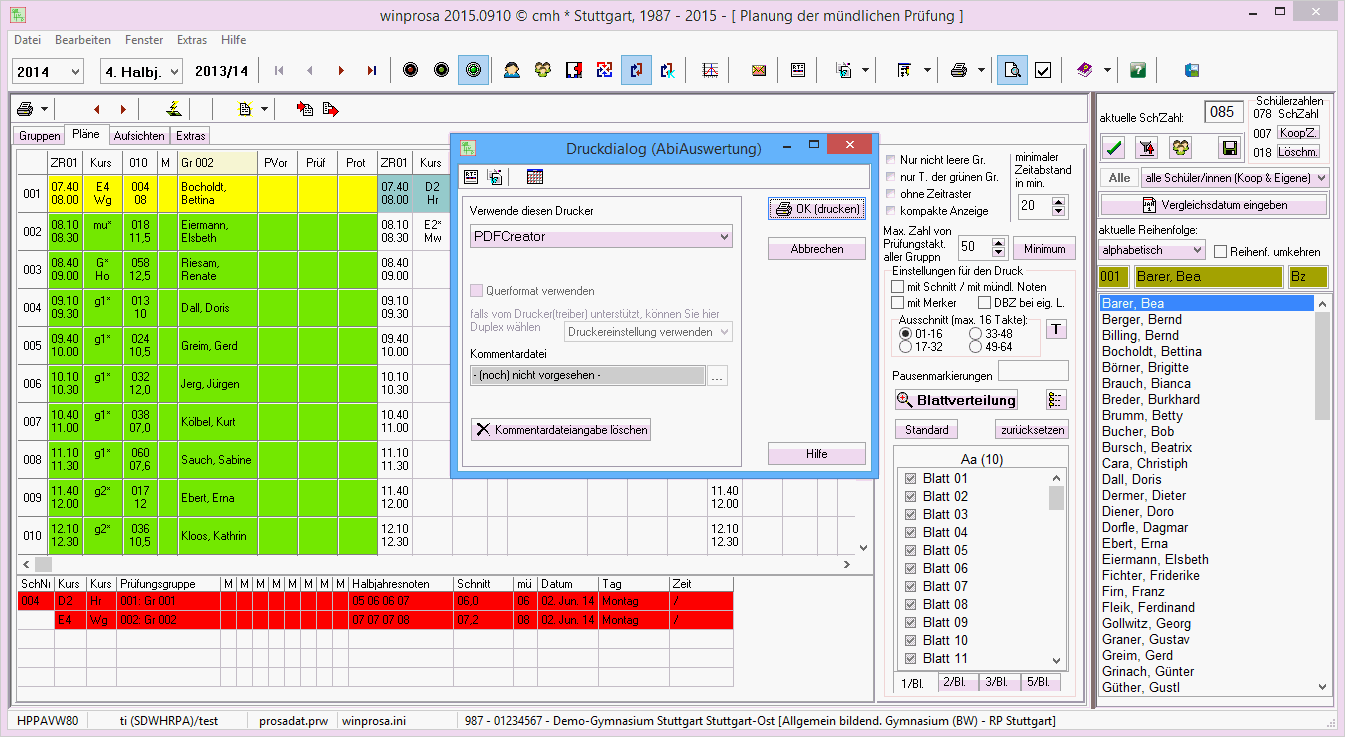Click the calendar icon in Druckdialog toolbar

pos(535,177)
